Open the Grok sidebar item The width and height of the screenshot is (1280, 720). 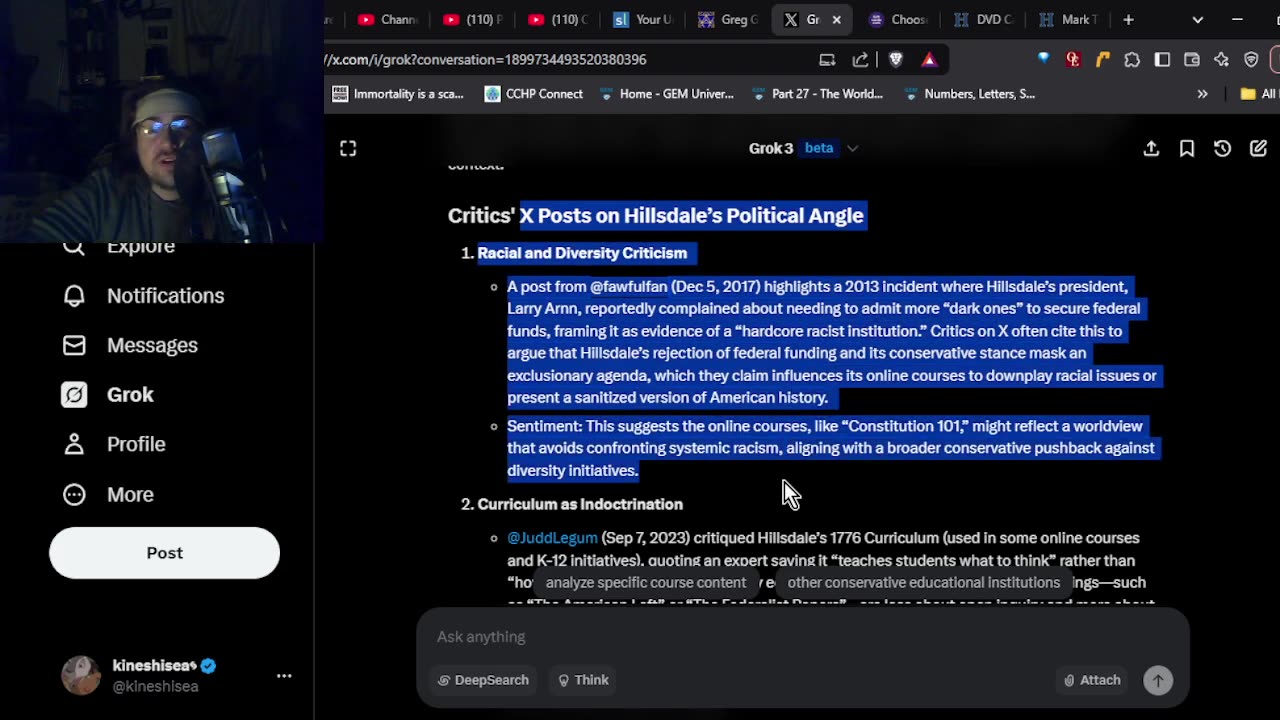tap(108, 395)
